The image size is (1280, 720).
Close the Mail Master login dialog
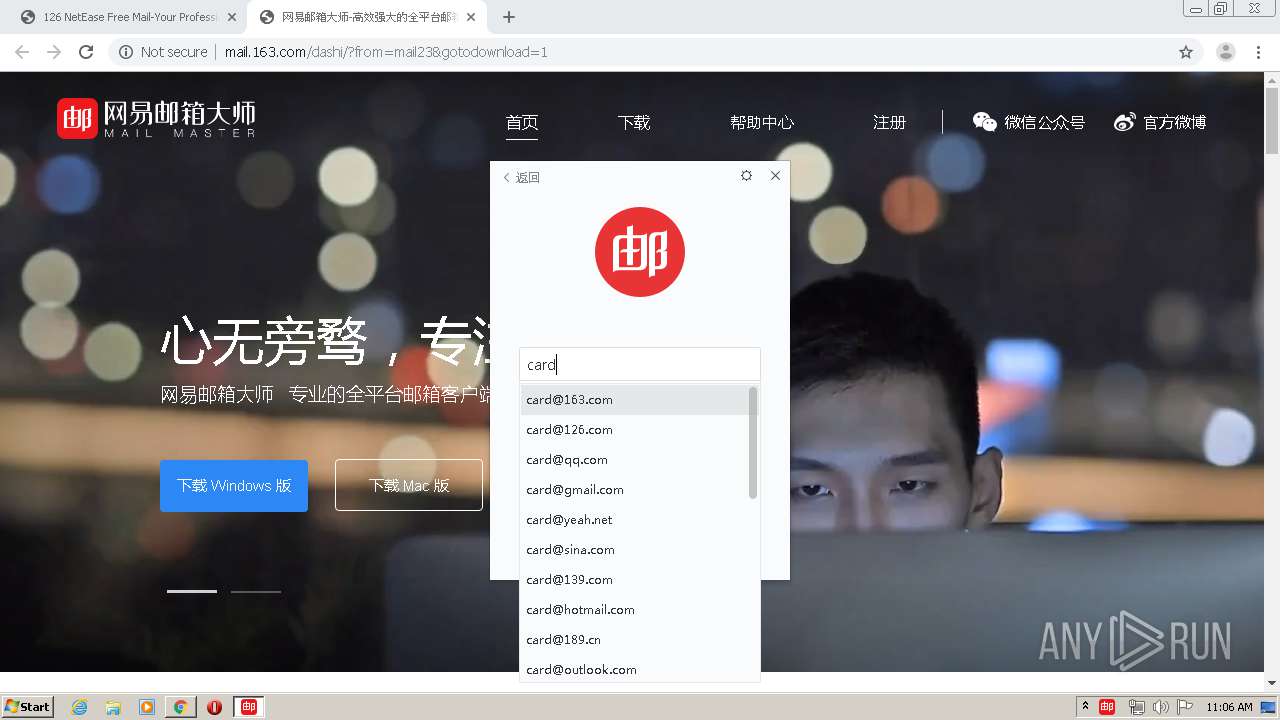click(x=775, y=175)
